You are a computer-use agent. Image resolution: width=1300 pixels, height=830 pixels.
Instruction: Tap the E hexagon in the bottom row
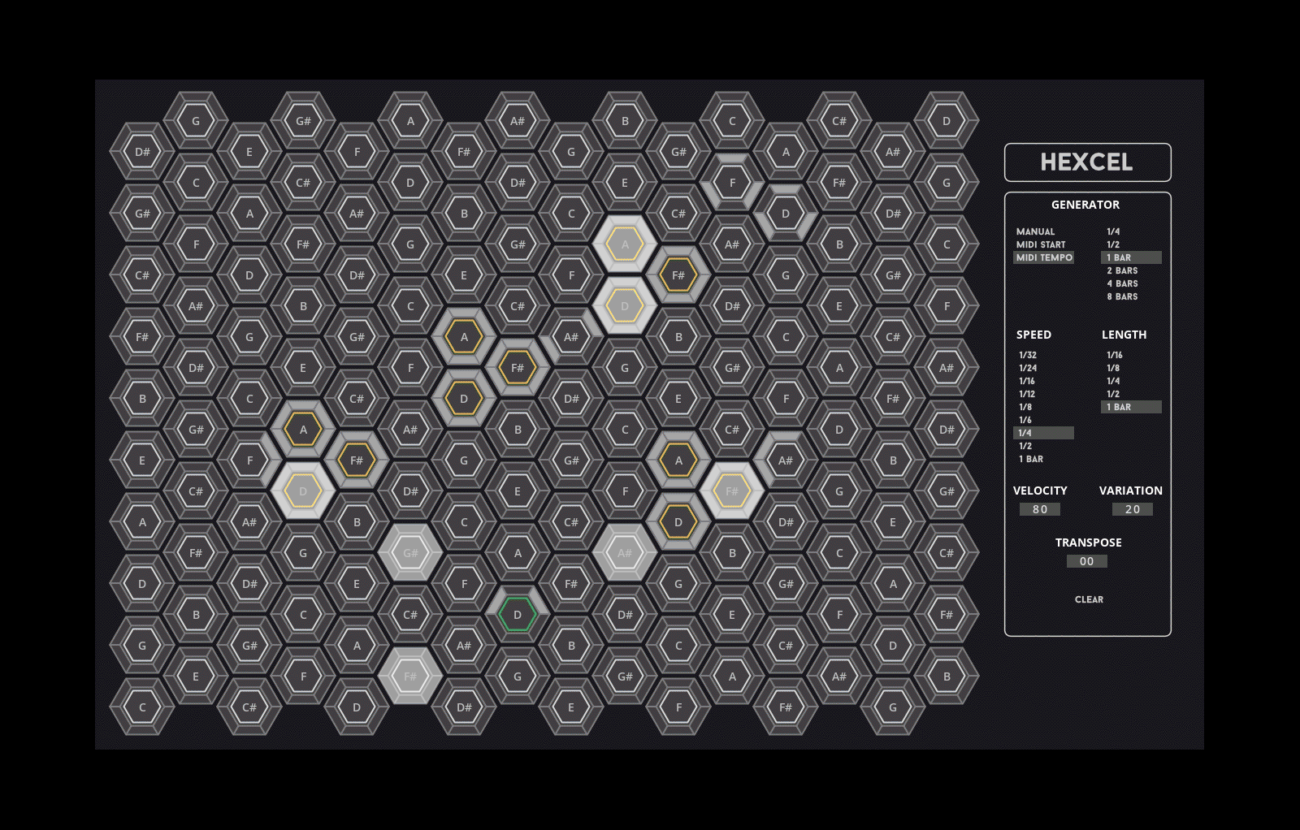571,708
